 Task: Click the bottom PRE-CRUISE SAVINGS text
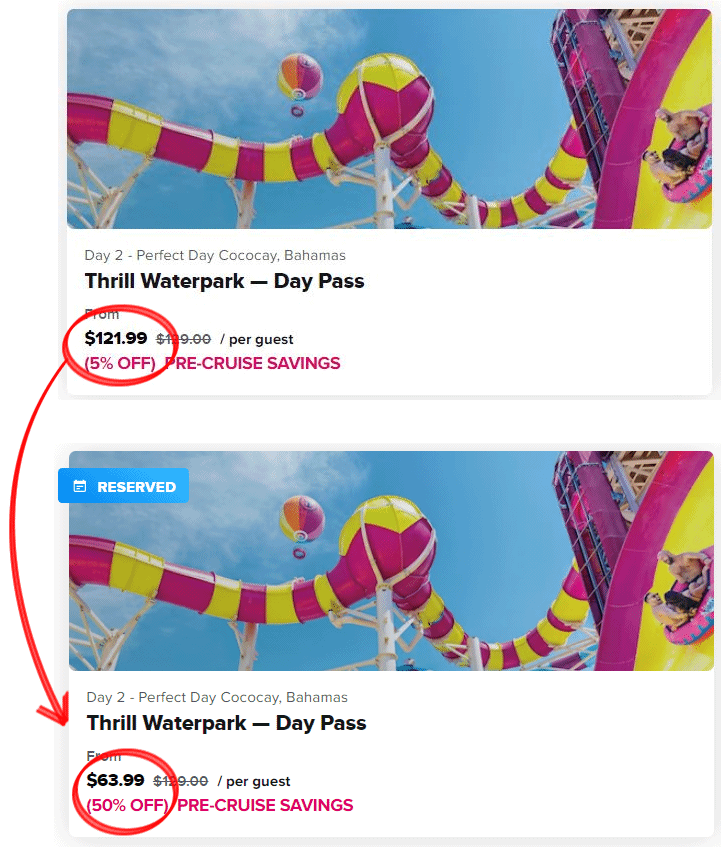pos(265,805)
